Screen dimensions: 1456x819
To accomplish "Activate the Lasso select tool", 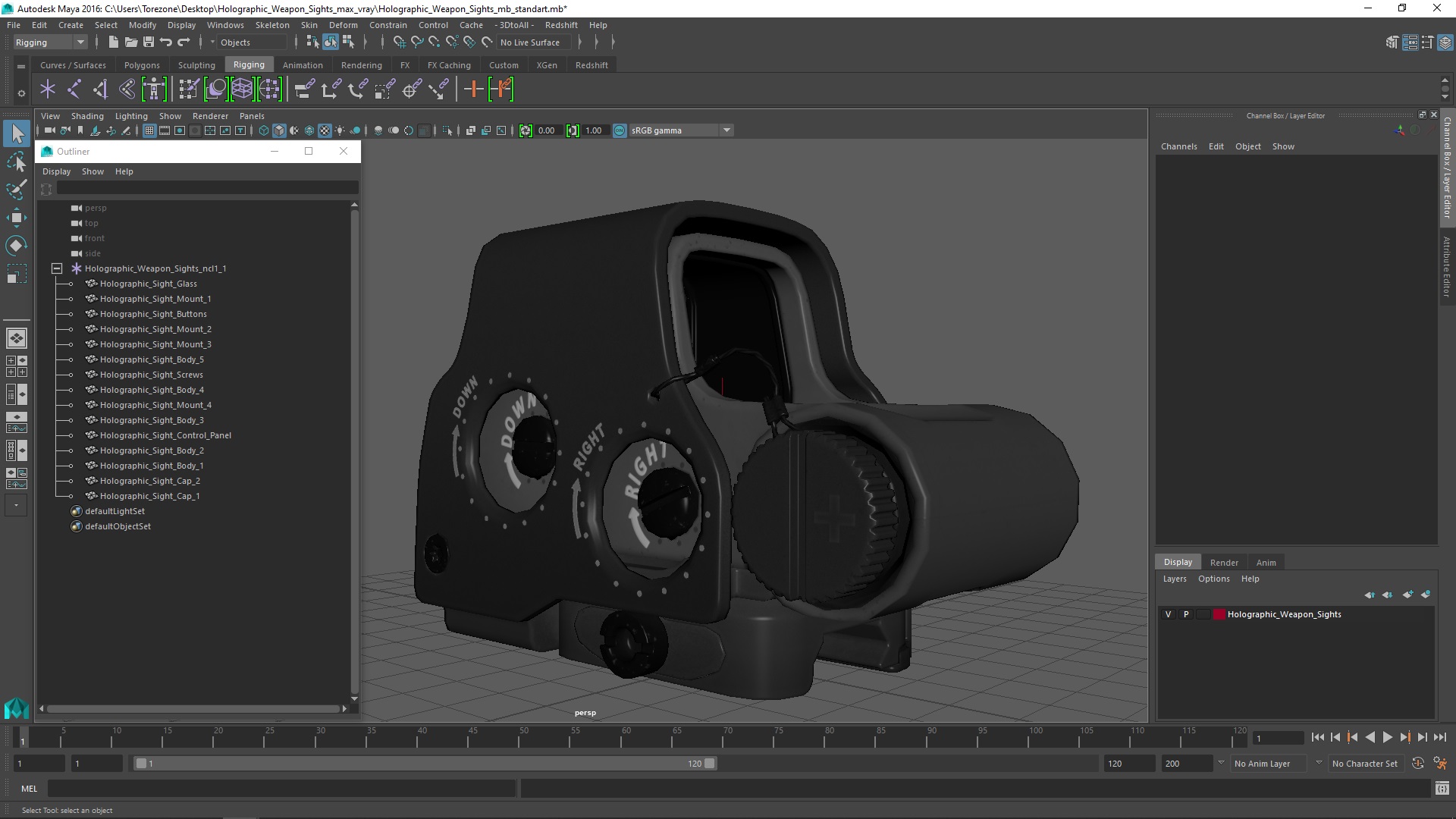I will click(x=17, y=162).
